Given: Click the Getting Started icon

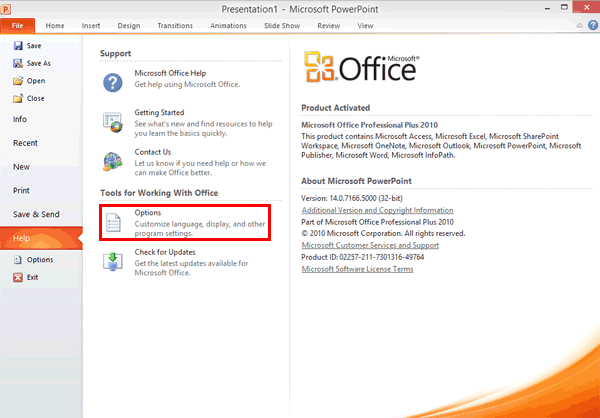Looking at the screenshot, I should [115, 122].
